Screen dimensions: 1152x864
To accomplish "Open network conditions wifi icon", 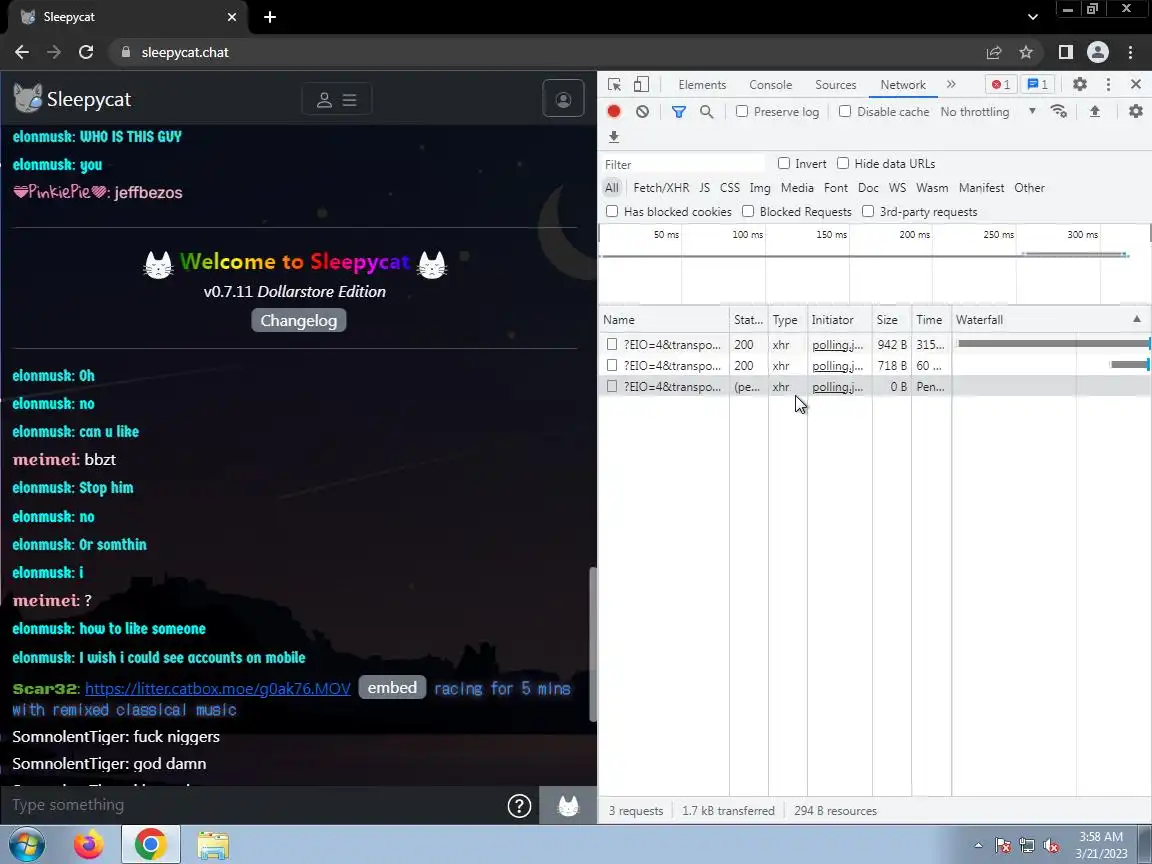I will click(x=1059, y=112).
